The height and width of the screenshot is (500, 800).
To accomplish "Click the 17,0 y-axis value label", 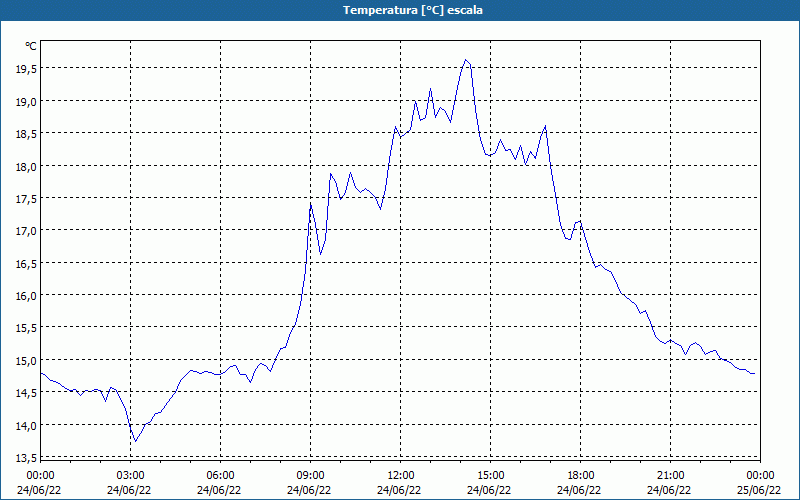I will pyautogui.click(x=26, y=232).
